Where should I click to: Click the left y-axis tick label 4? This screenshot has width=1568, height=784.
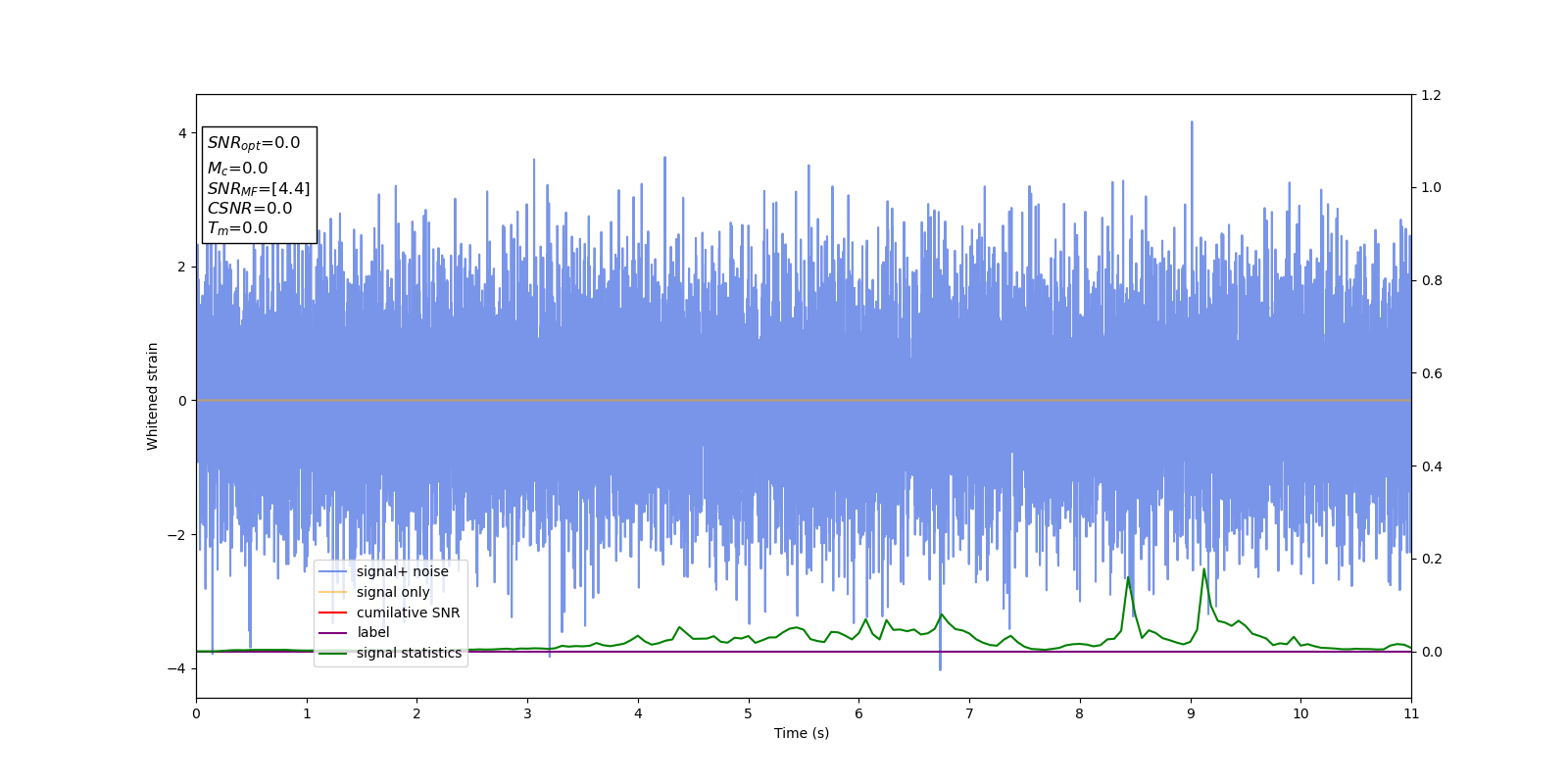[x=182, y=133]
